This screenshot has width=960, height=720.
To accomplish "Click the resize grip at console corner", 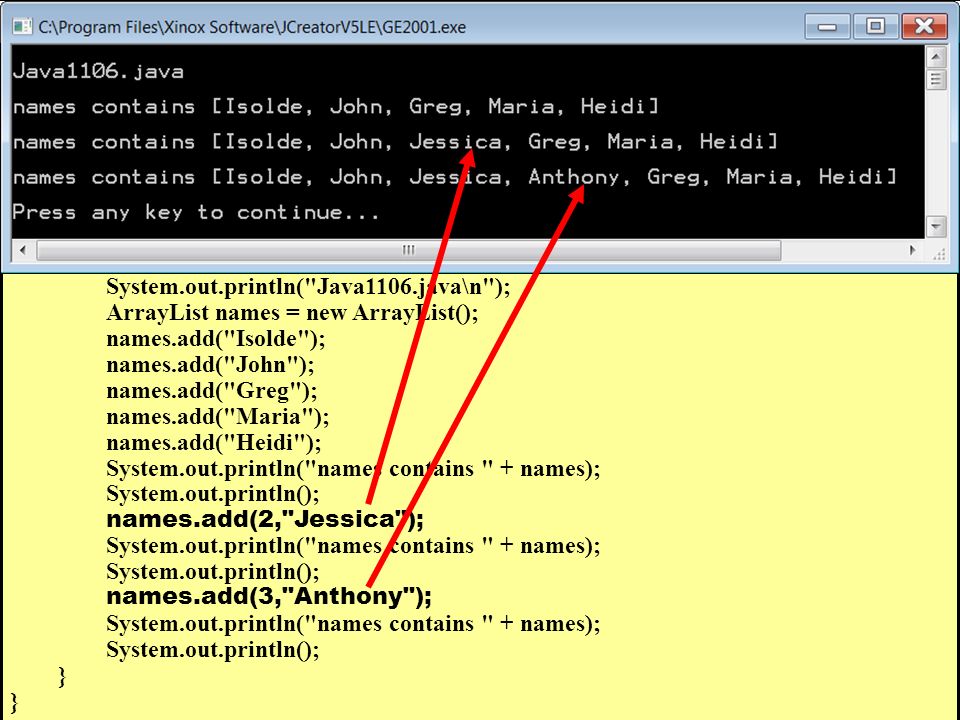I will click(939, 253).
